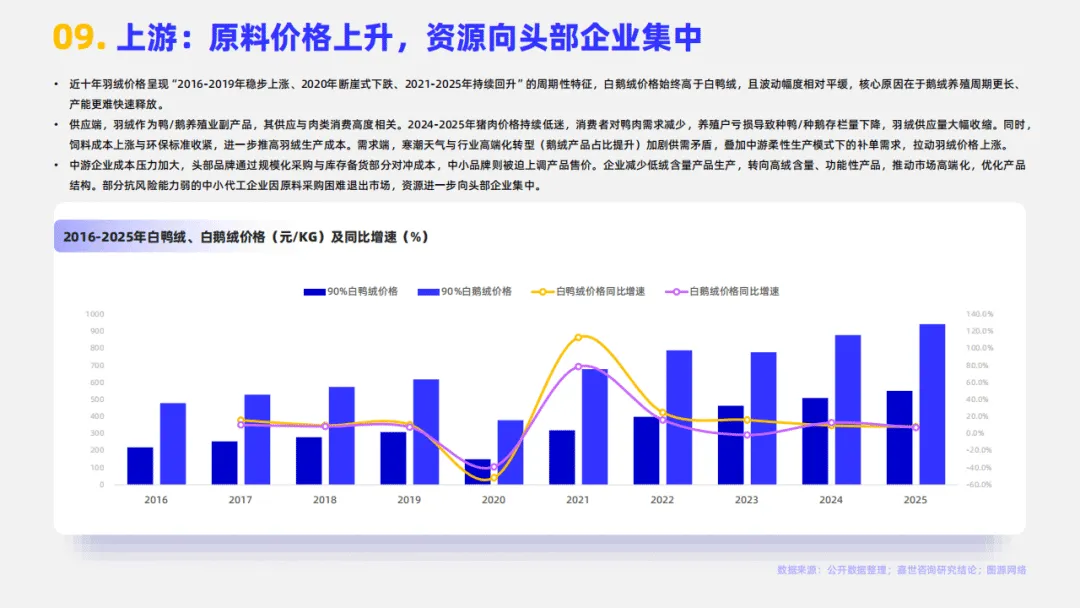Click the slide number 09.
The height and width of the screenshot is (608, 1080).
coord(79,37)
